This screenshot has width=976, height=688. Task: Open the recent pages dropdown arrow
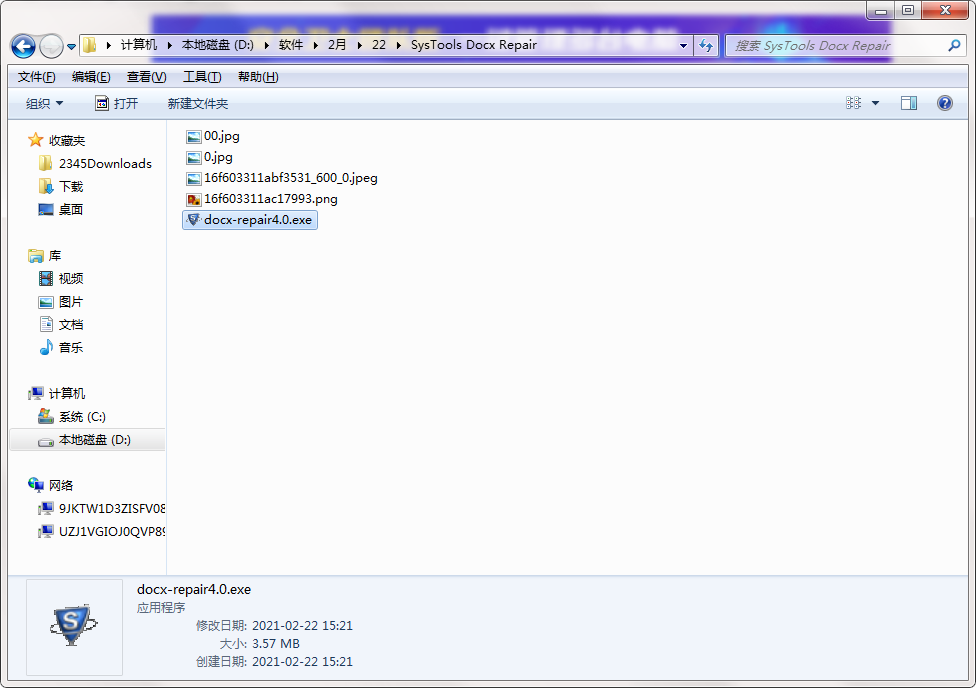(x=72, y=46)
